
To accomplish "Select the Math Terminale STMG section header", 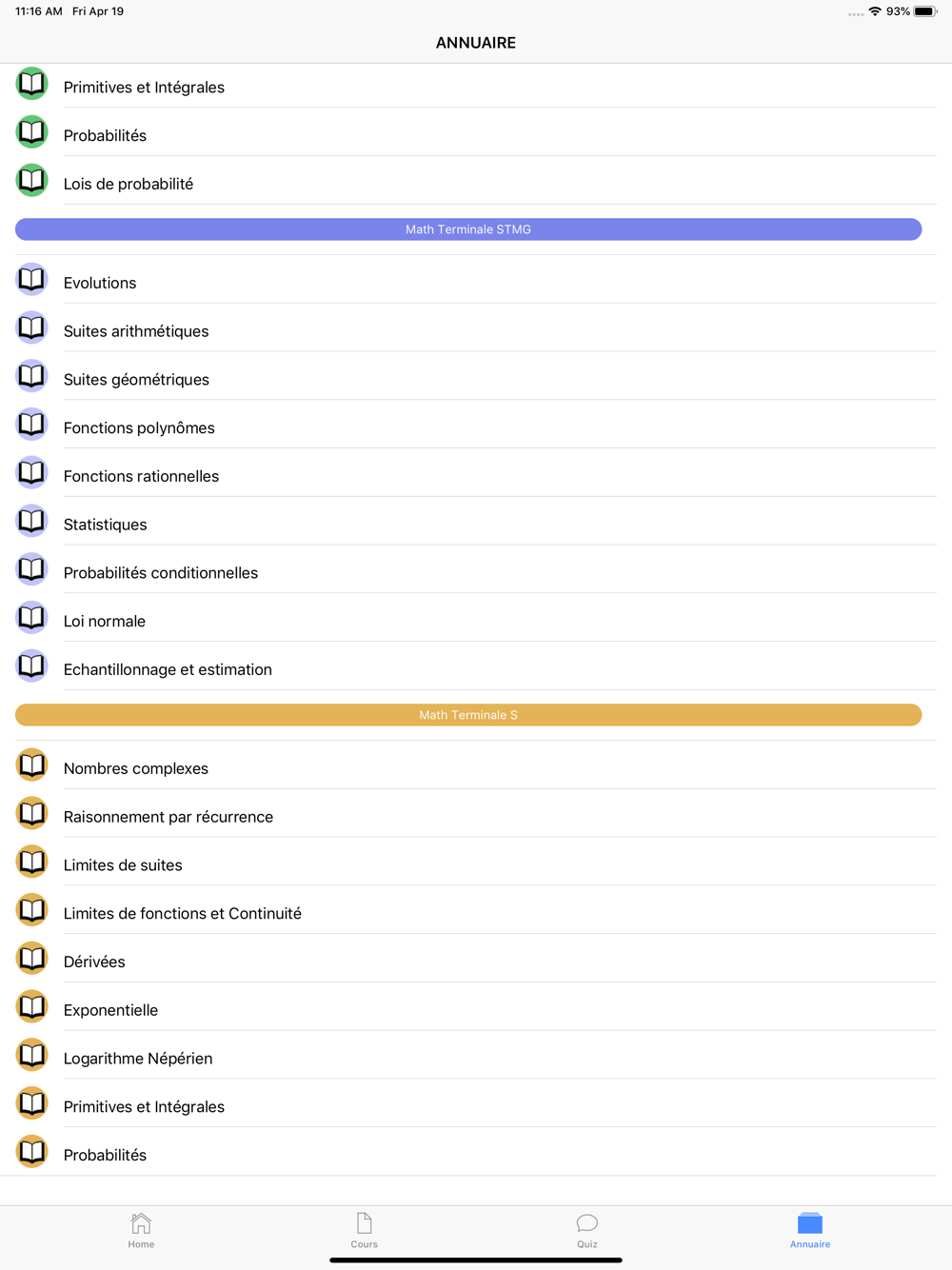I will tap(468, 229).
